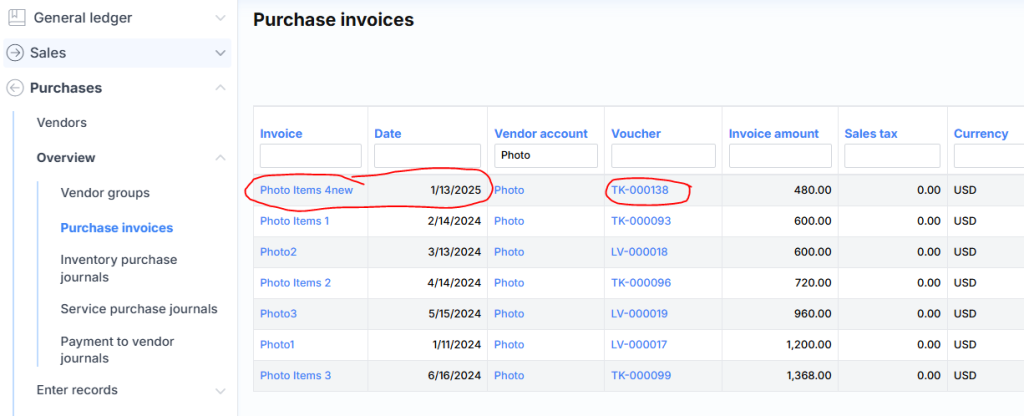Open voucher LV-000018 link
1024x416 pixels.
(640, 252)
